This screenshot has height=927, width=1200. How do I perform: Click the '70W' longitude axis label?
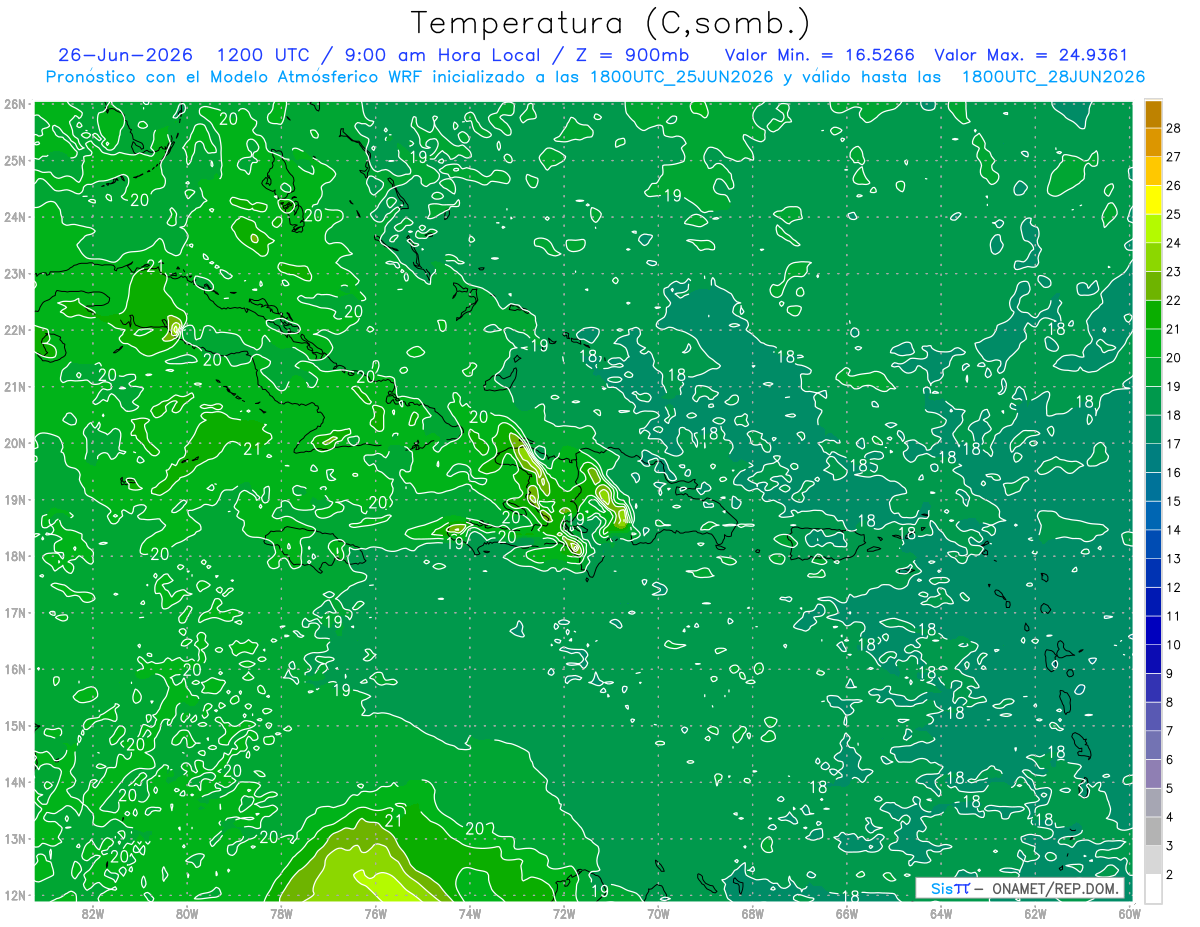(658, 912)
